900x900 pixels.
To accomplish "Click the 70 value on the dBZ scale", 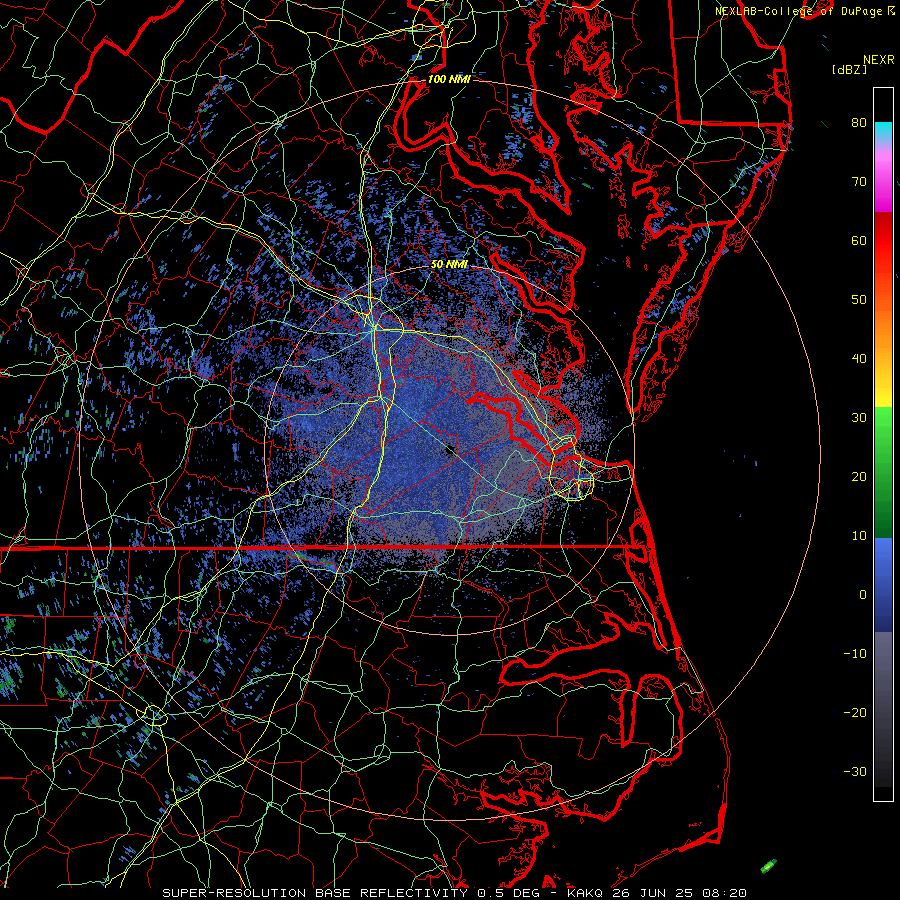I will (x=859, y=181).
